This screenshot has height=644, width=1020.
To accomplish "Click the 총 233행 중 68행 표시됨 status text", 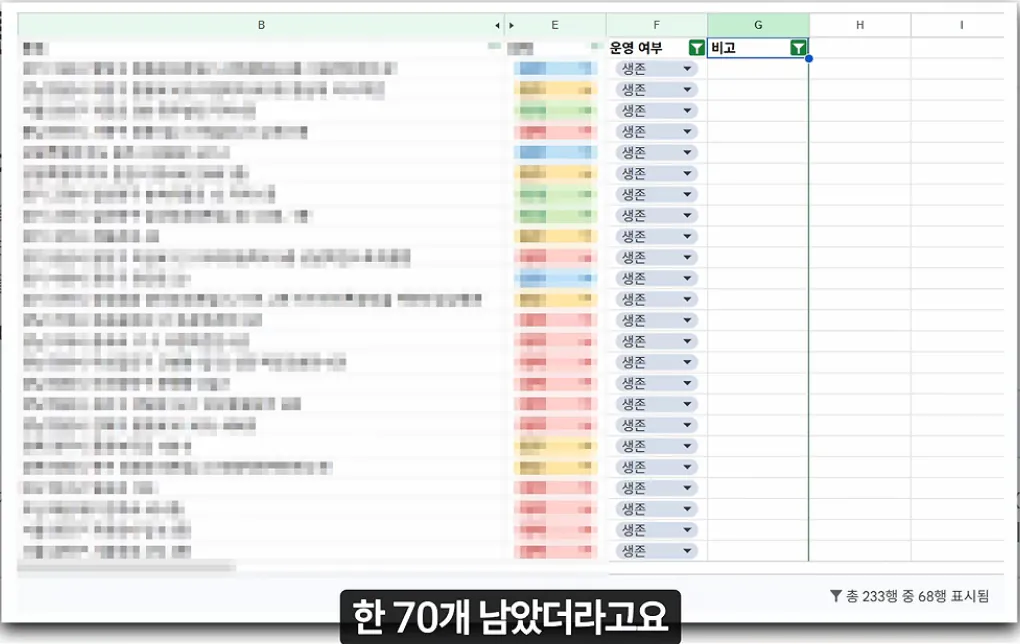I will (917, 596).
